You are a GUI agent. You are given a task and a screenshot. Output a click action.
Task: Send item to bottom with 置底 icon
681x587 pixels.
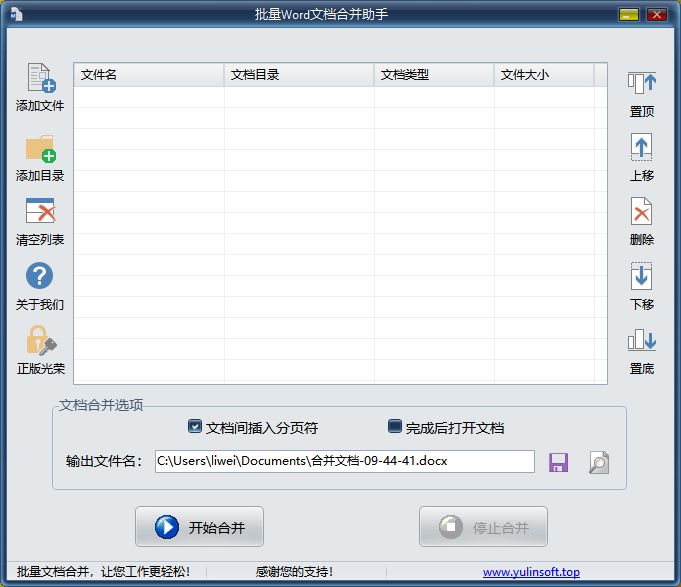(x=641, y=340)
